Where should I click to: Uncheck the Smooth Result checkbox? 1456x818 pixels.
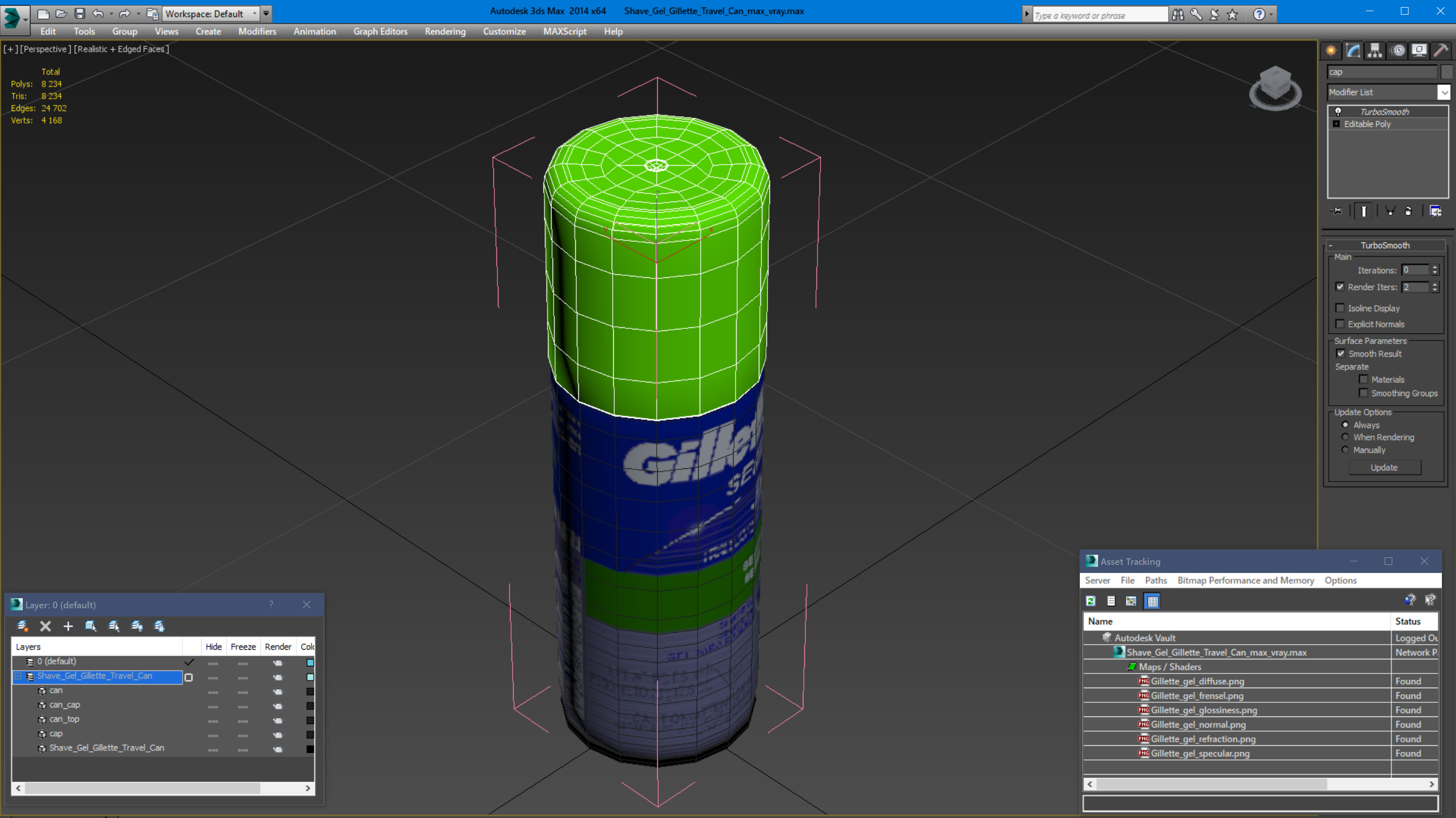click(1340, 354)
